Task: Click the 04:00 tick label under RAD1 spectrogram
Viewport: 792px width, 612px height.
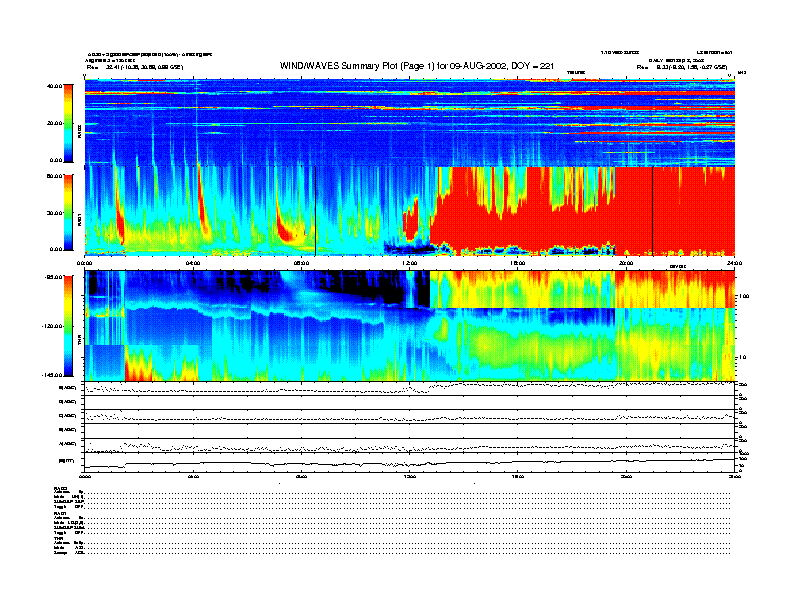Action: 193,263
